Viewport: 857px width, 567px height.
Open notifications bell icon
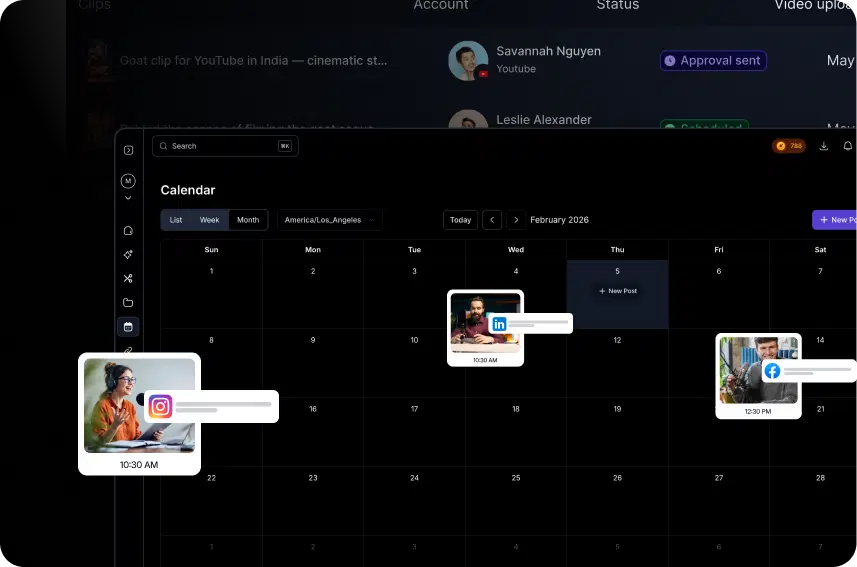pos(848,146)
